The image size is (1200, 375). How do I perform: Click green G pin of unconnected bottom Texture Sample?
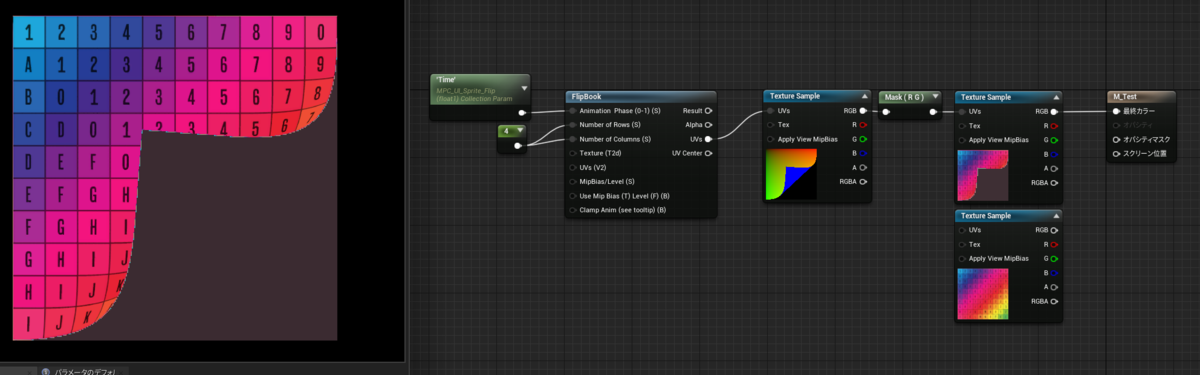pos(1054,258)
